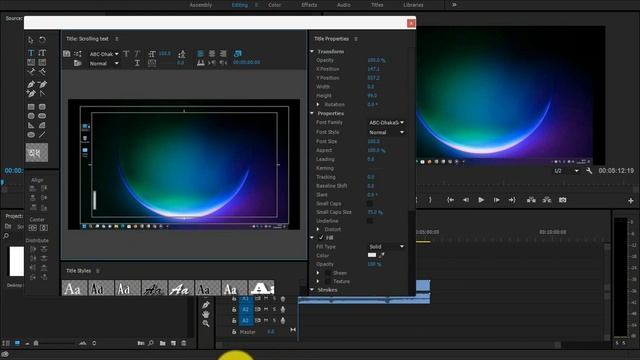Open Roll/Crawl Options in title toolbar
This screenshot has height=360, width=640.
(x=78, y=53)
